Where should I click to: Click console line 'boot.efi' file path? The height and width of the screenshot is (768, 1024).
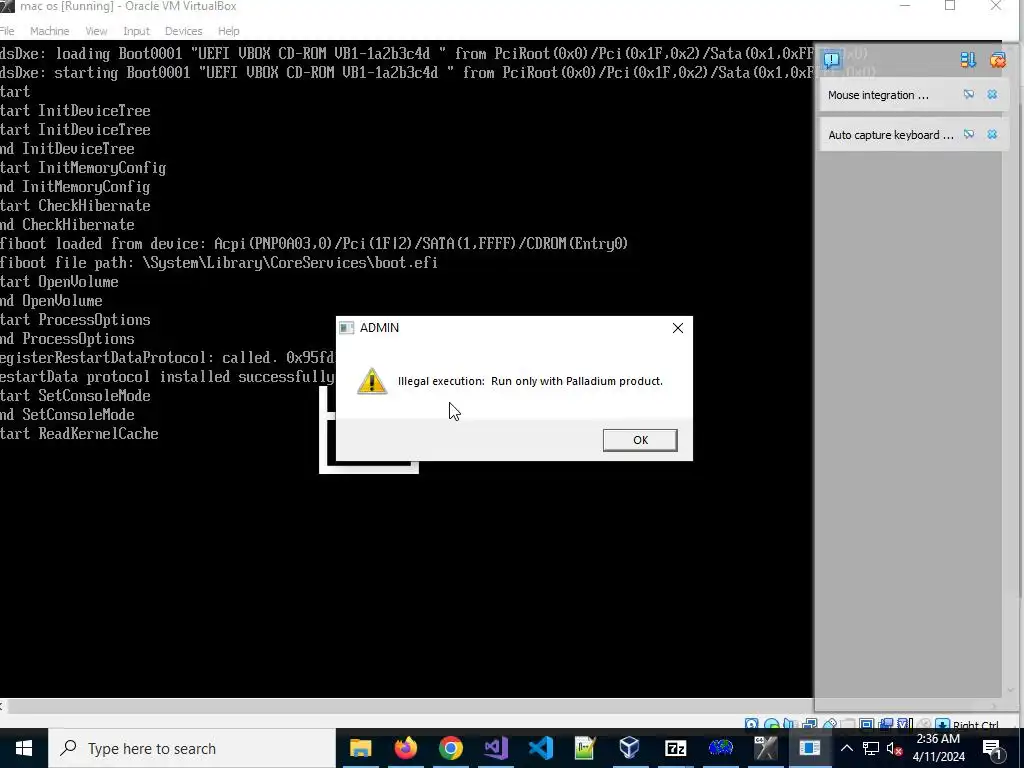[219, 263]
